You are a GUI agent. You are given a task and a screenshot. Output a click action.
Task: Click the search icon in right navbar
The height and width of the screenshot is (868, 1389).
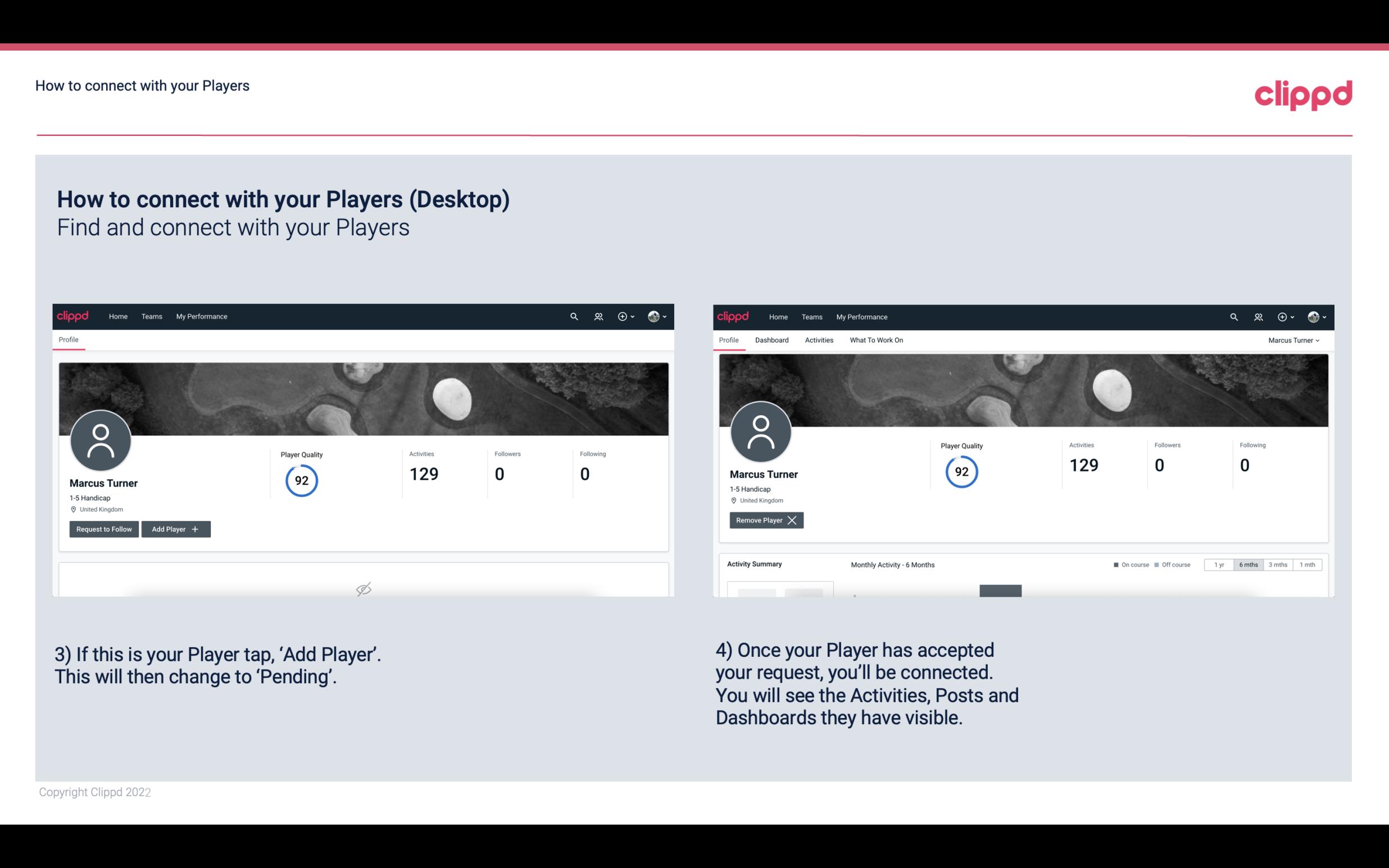click(1233, 317)
